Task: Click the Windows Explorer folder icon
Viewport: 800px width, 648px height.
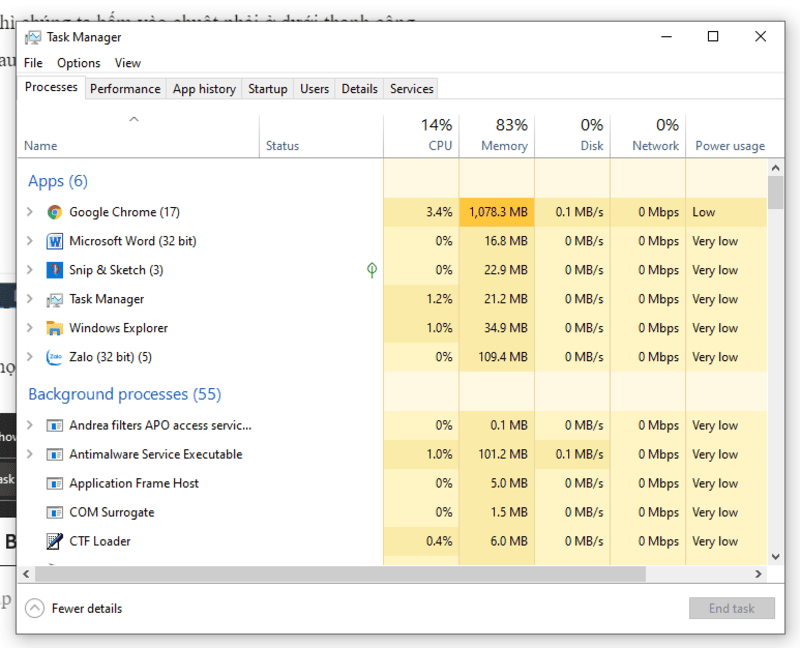Action: 54,328
